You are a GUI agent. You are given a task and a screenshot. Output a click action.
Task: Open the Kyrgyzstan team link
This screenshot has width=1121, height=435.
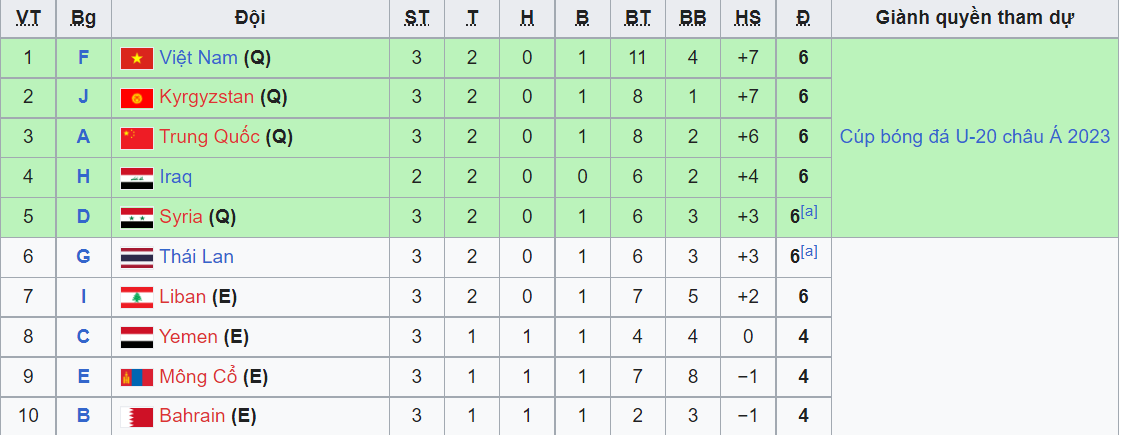point(207,98)
